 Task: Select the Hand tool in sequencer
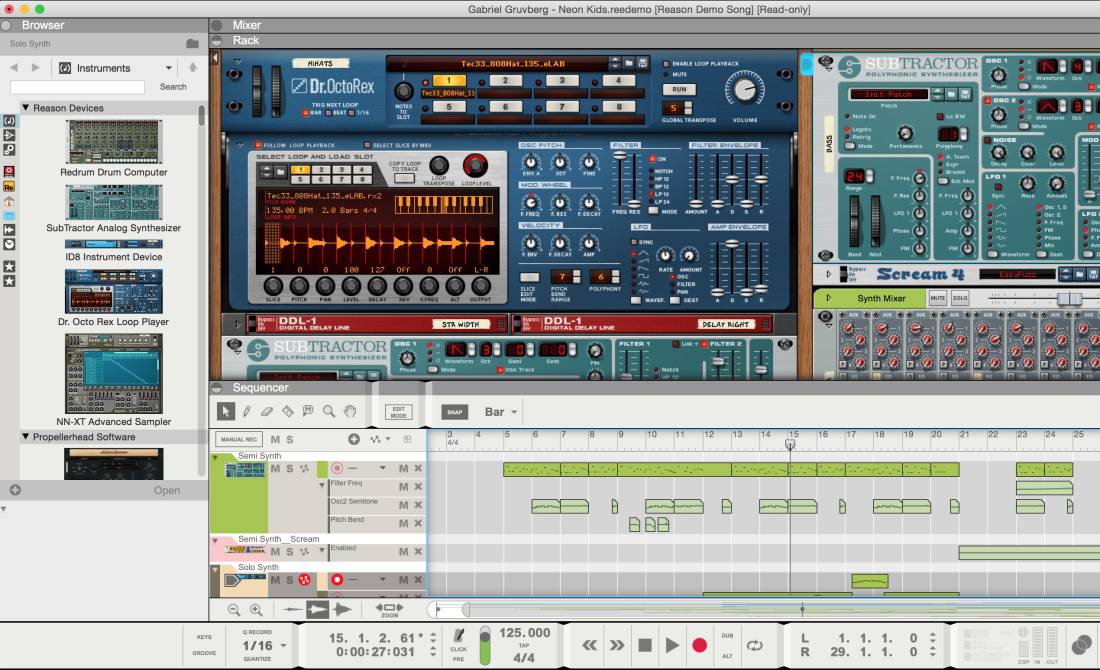349,411
